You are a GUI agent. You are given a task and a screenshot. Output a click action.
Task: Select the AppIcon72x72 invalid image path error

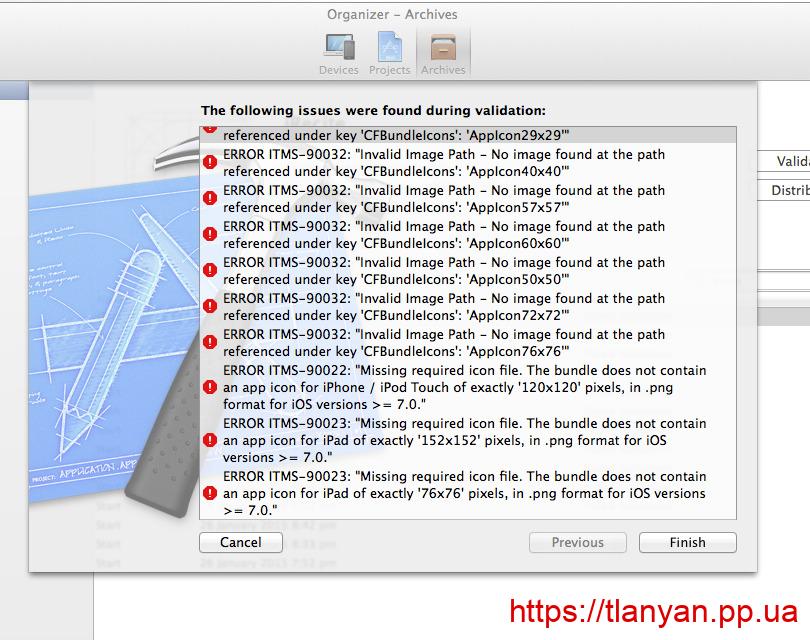click(x=443, y=307)
